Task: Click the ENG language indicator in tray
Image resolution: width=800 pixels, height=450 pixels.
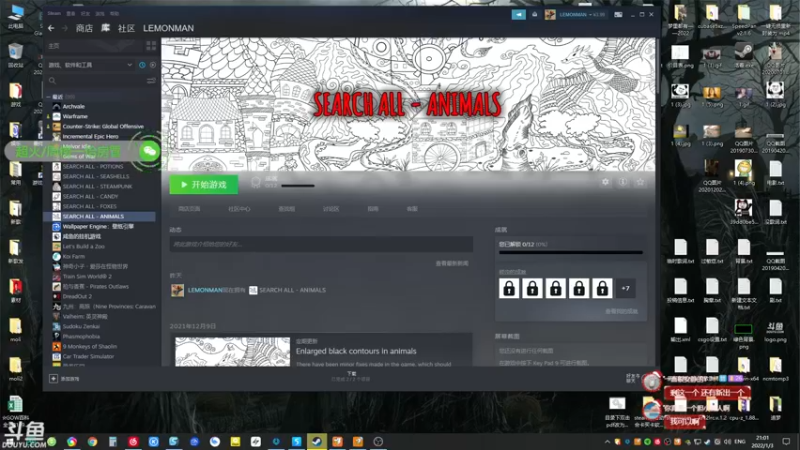Action: pos(740,441)
